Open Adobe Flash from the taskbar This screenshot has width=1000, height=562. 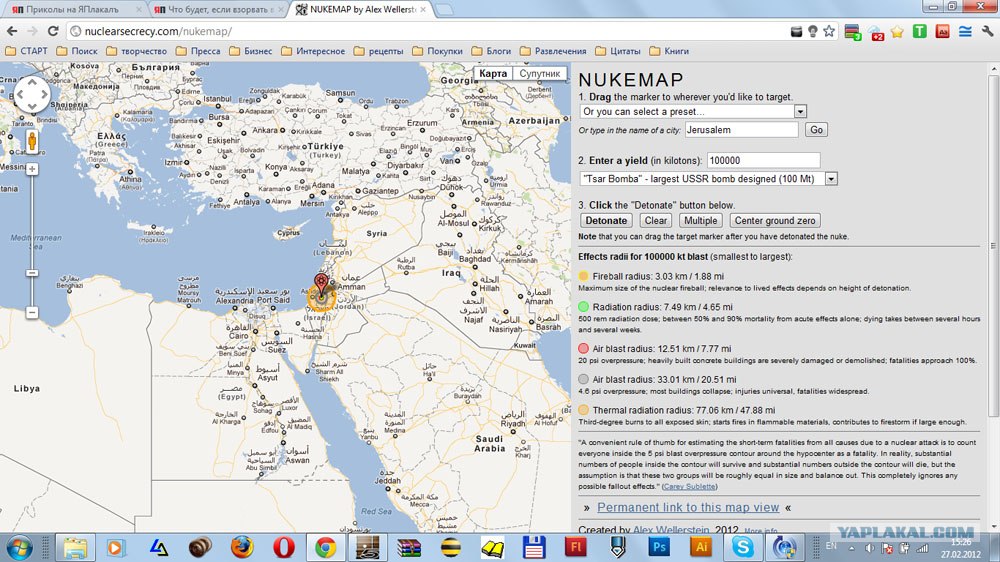coord(575,547)
